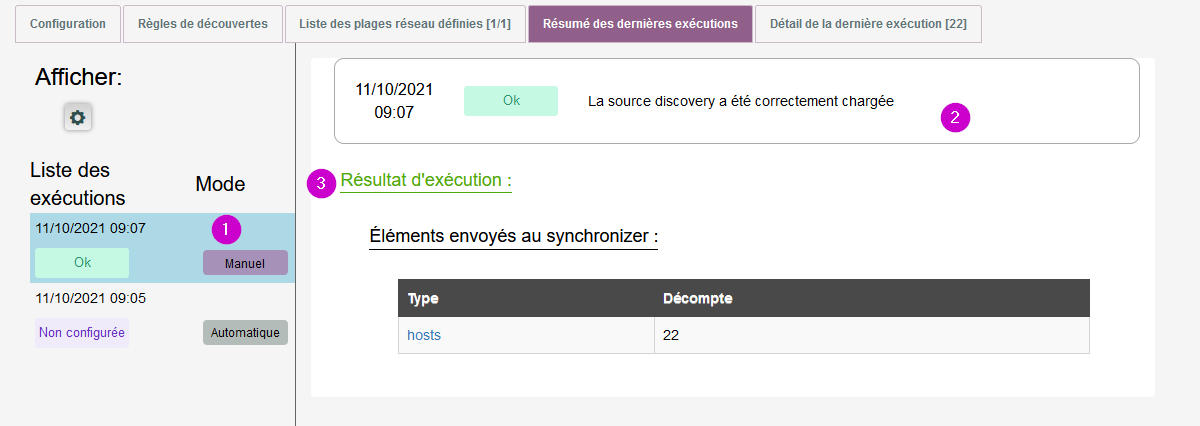The width and height of the screenshot is (1200, 426).
Task: Switch to Règles de découvertes tab
Action: coord(201,24)
